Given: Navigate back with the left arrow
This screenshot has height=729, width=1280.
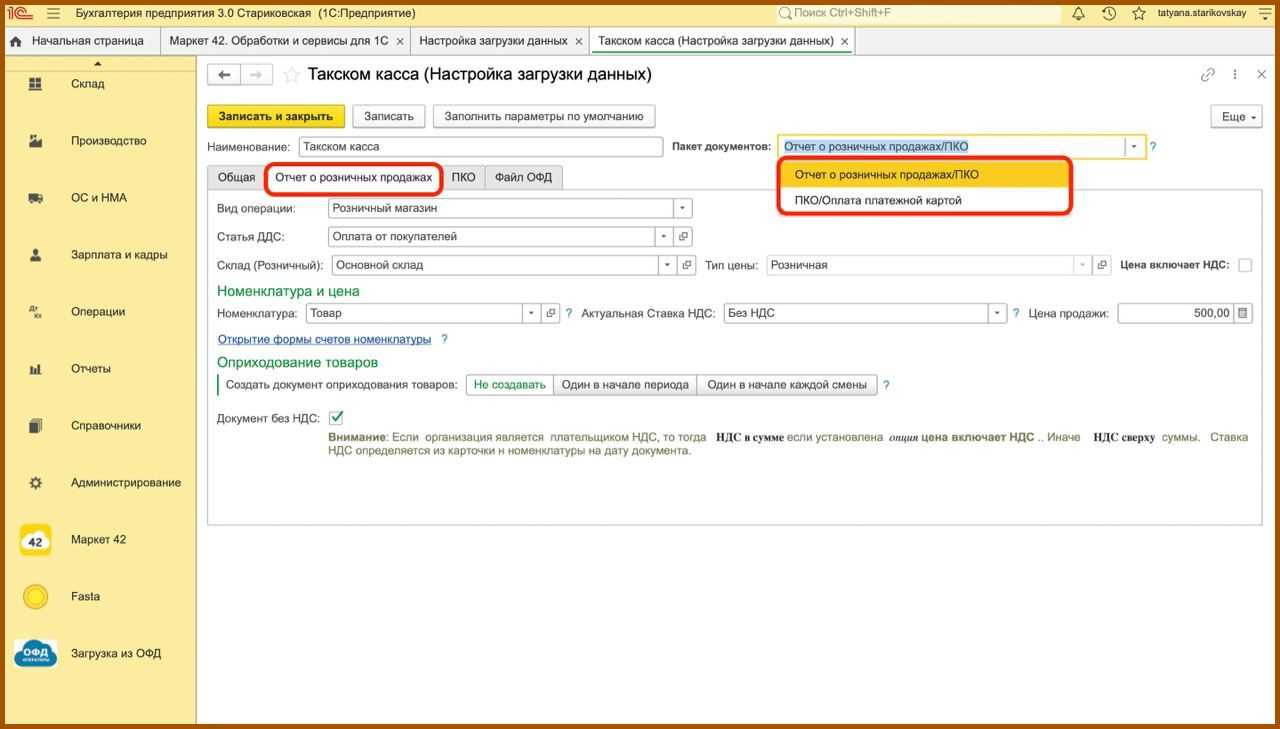Looking at the screenshot, I should pyautogui.click(x=224, y=75).
